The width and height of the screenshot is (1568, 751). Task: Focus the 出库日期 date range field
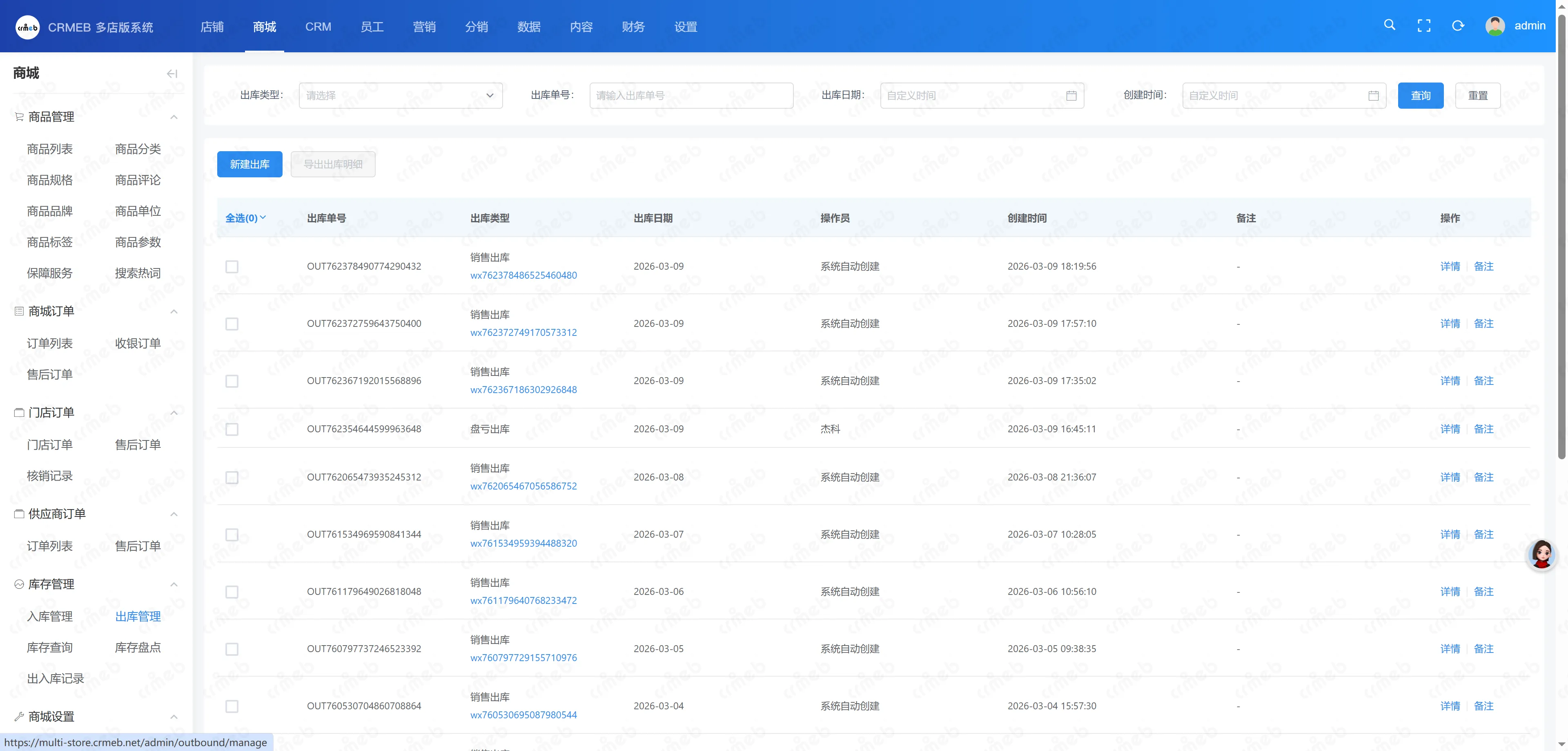(982, 96)
